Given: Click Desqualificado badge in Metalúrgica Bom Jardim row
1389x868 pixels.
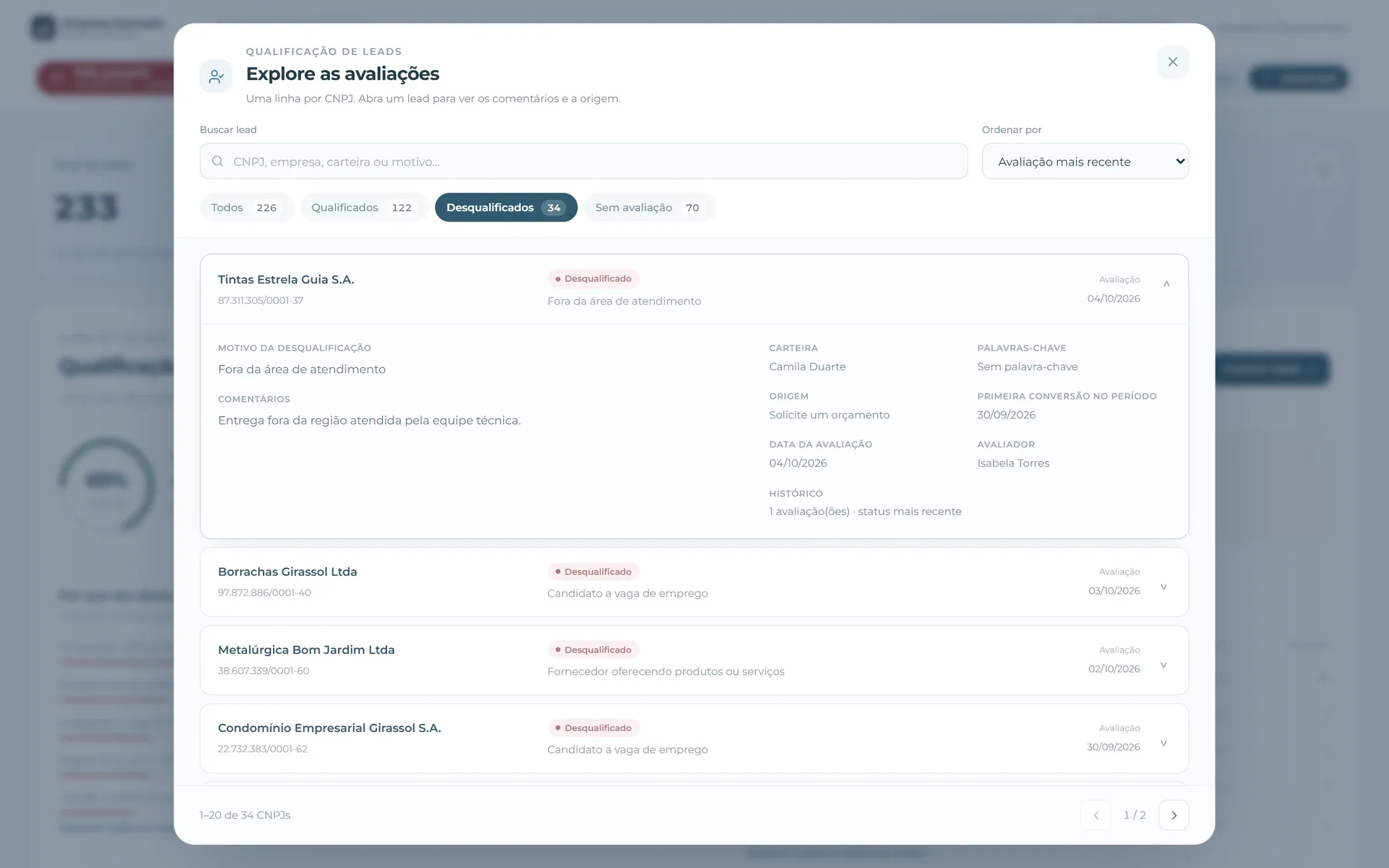Looking at the screenshot, I should pyautogui.click(x=593, y=649).
